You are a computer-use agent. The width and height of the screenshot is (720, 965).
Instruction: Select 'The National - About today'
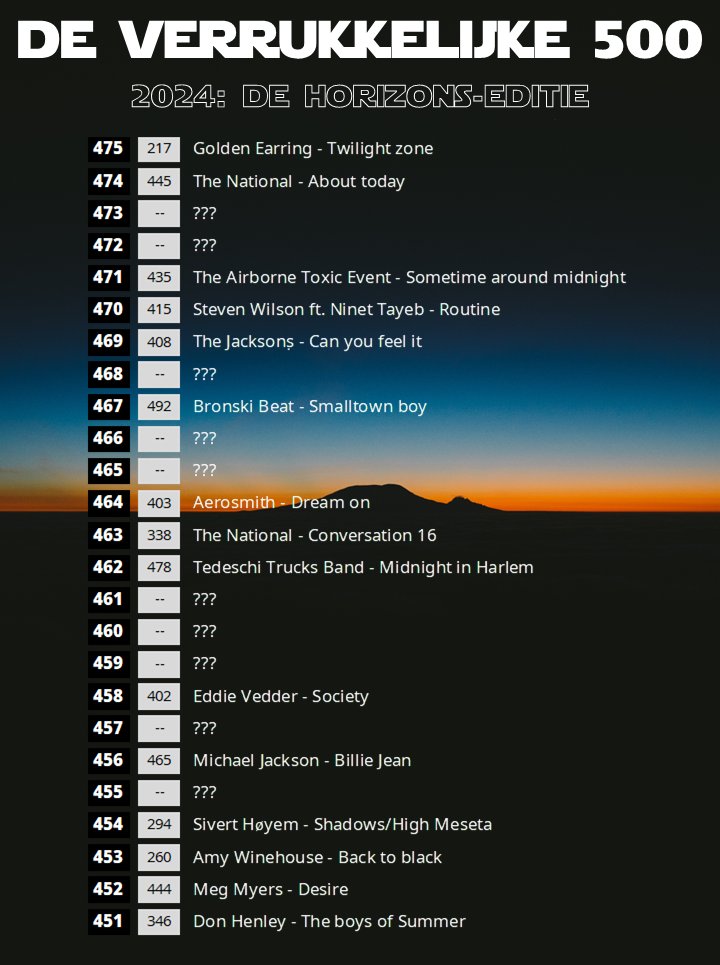(x=298, y=182)
